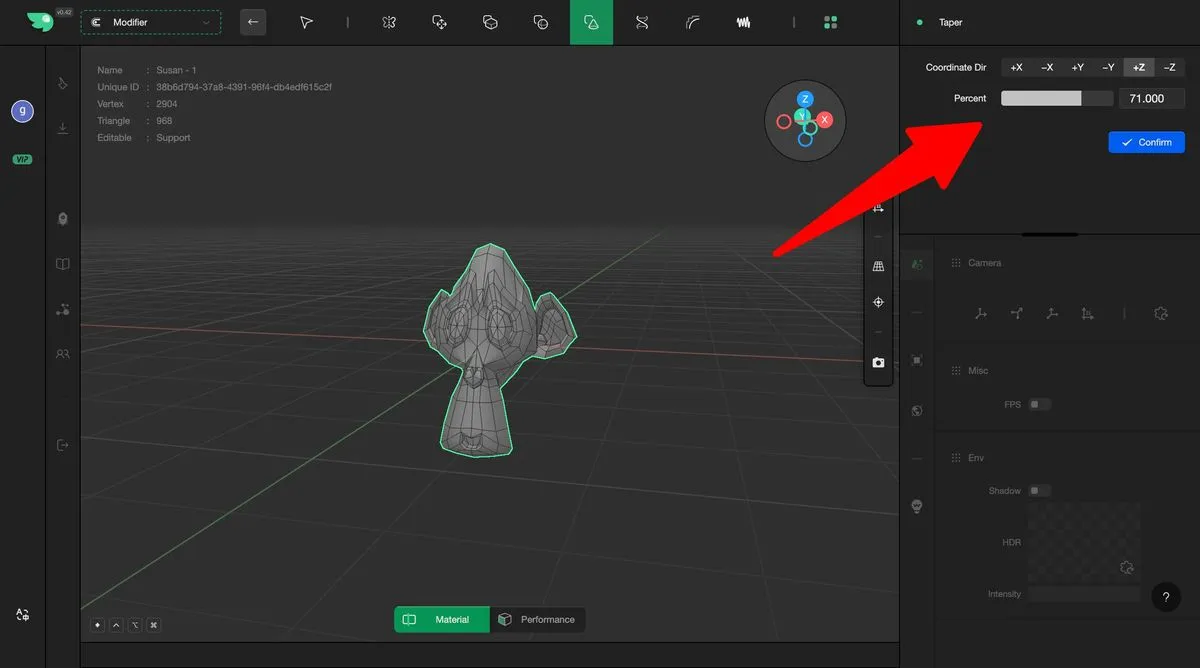Click the camera screenshot icon

tap(878, 362)
